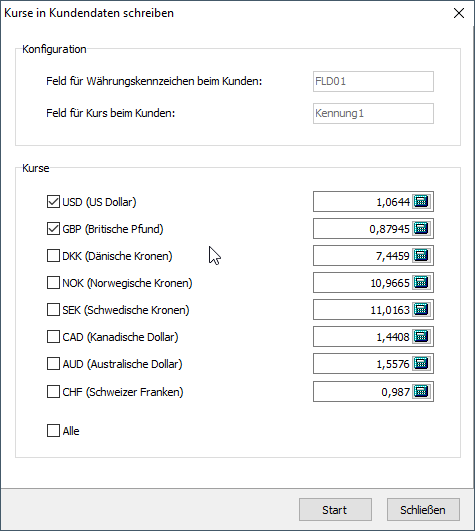475x531 pixels.
Task: Open calculator icon for USD rate
Action: coord(422,201)
